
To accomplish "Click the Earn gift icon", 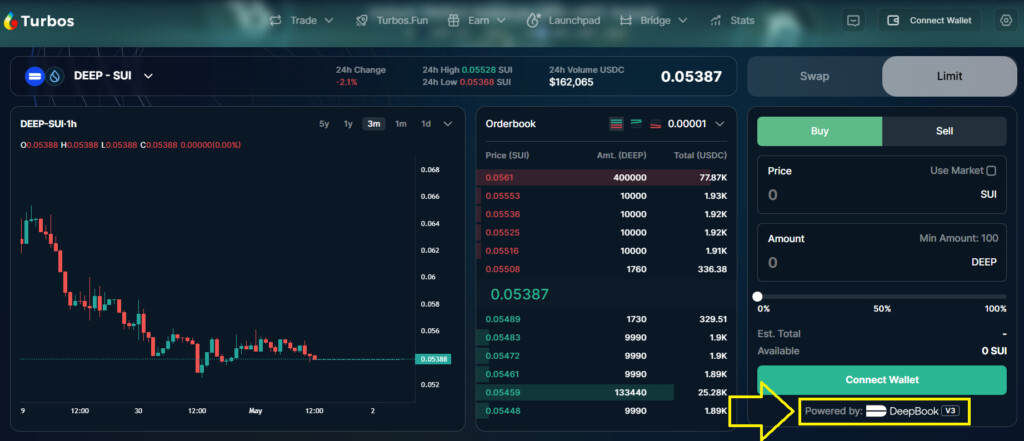I will (x=454, y=20).
